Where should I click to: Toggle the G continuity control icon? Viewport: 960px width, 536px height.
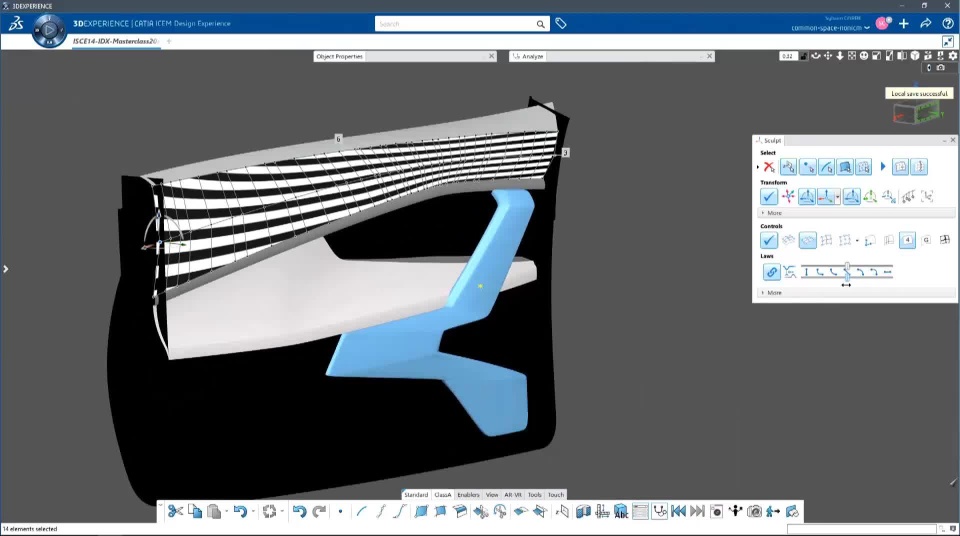click(x=926, y=240)
